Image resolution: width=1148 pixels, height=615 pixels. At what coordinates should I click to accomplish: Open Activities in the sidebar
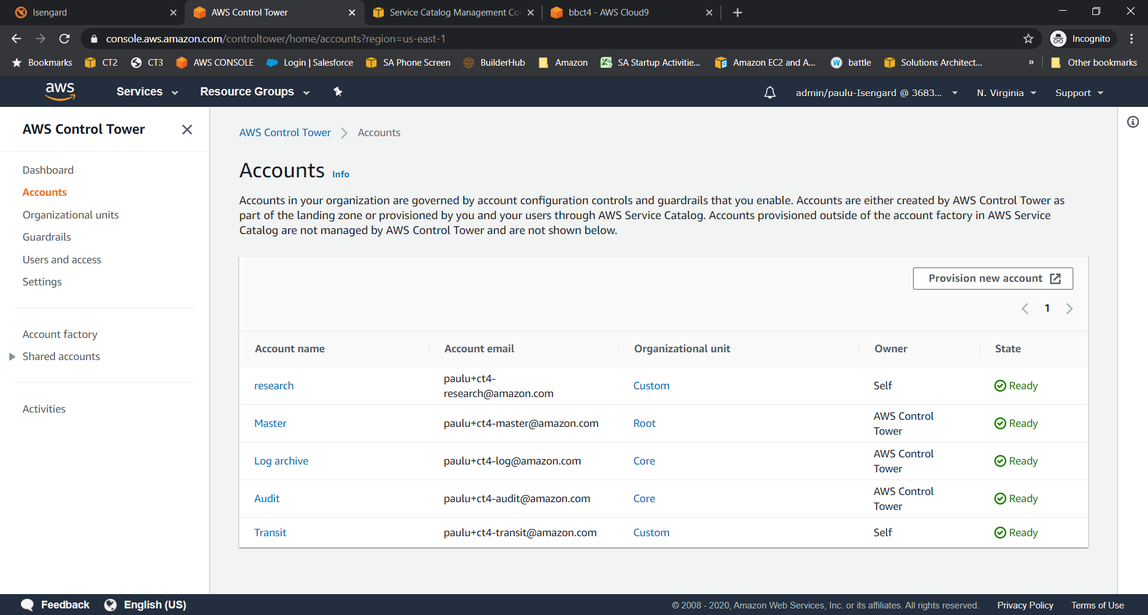44,409
